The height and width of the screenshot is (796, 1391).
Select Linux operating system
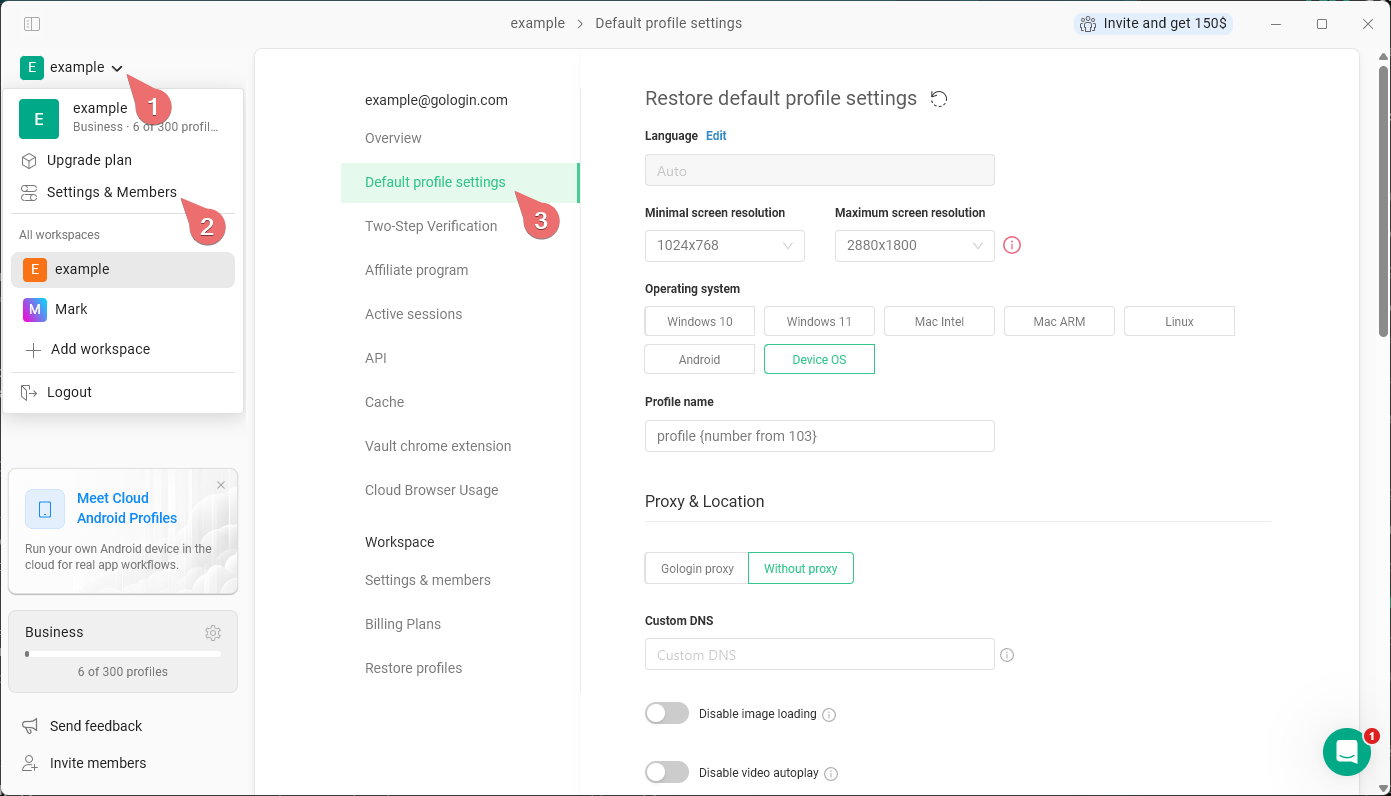pos(1179,321)
